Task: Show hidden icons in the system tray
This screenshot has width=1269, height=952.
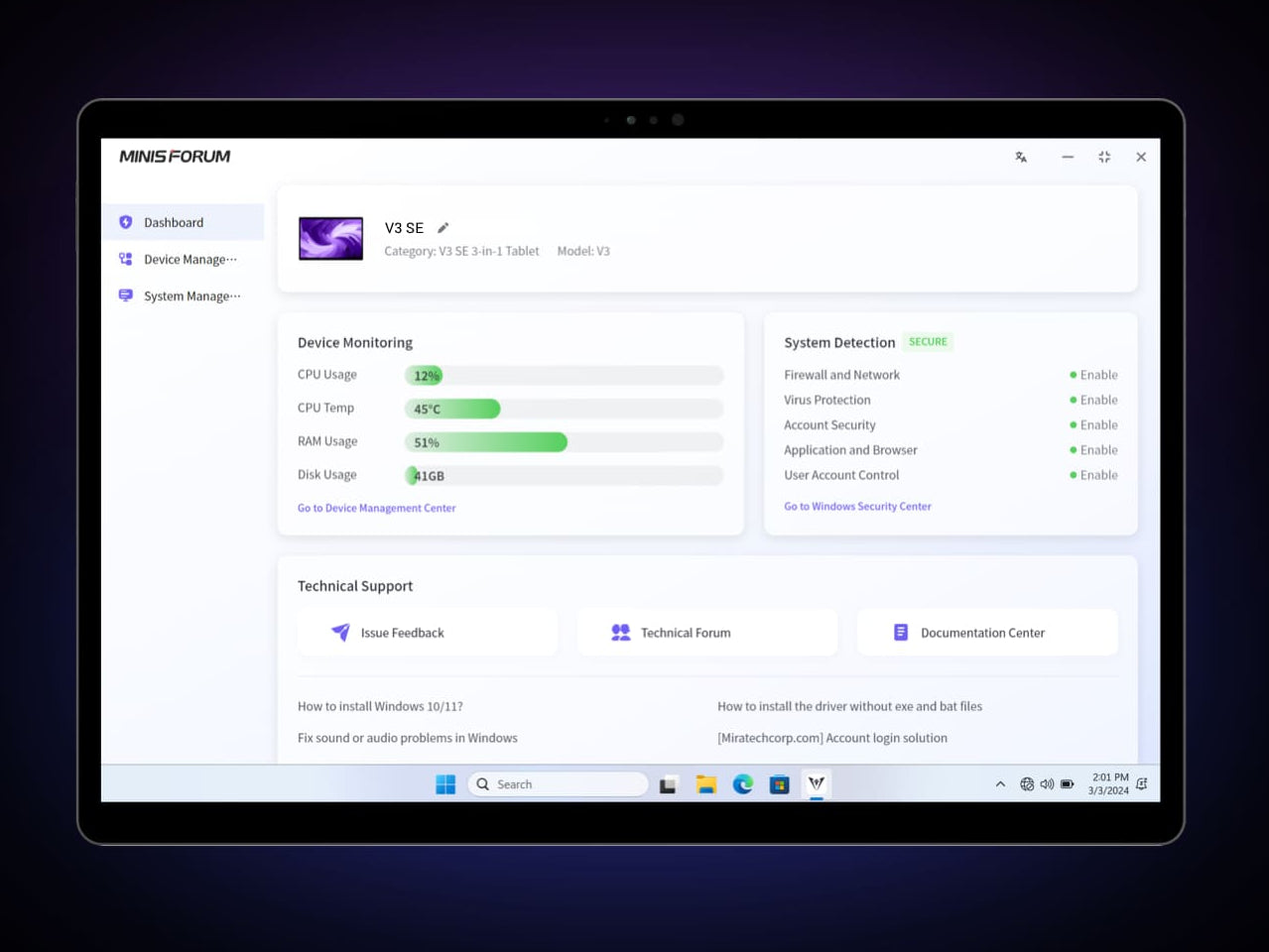Action: (1000, 784)
